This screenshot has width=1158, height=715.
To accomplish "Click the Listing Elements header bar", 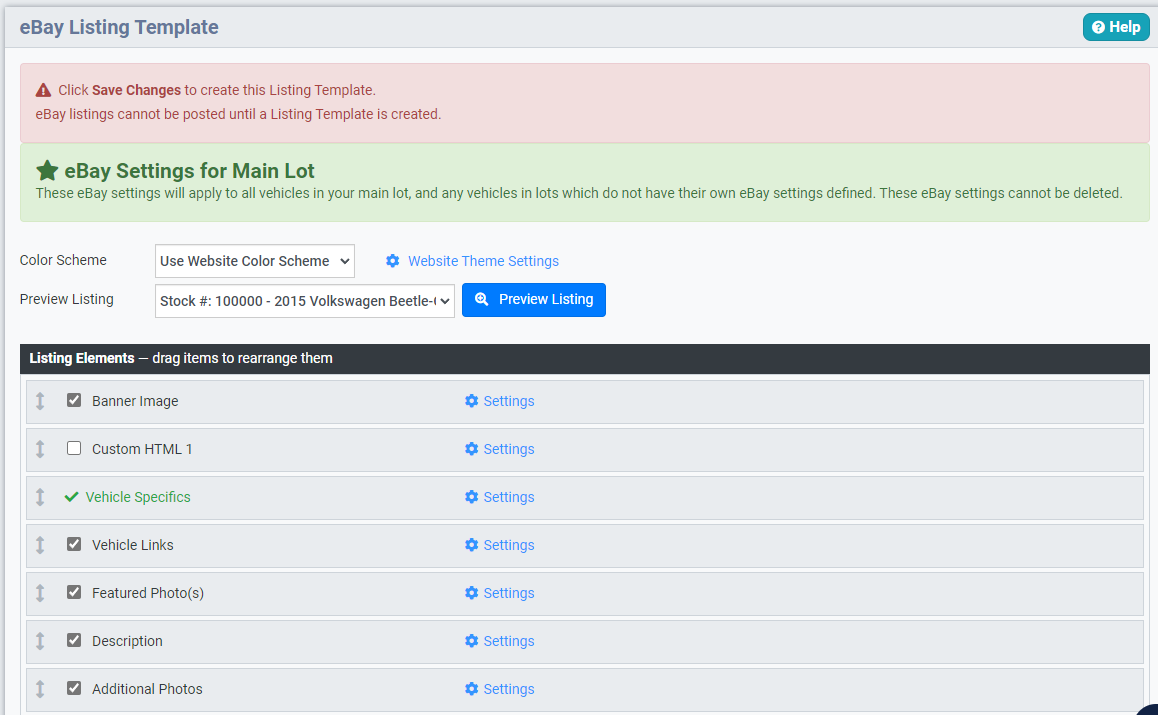I will (x=585, y=358).
